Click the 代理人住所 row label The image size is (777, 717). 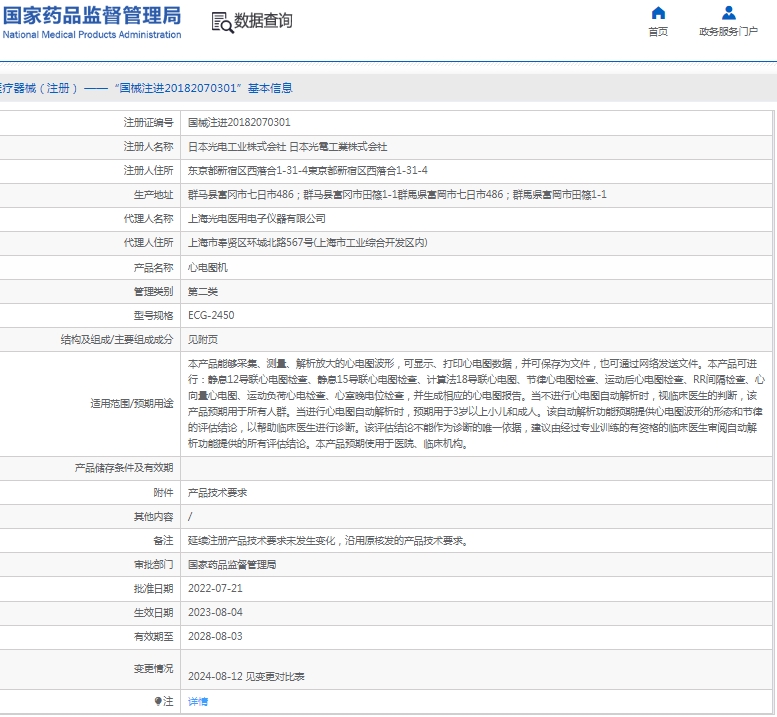click(x=149, y=242)
